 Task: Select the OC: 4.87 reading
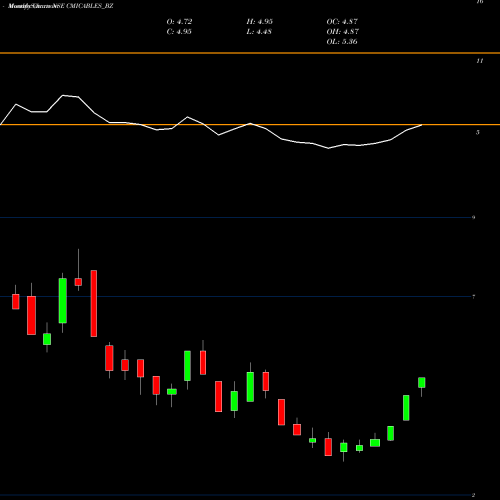342,22
